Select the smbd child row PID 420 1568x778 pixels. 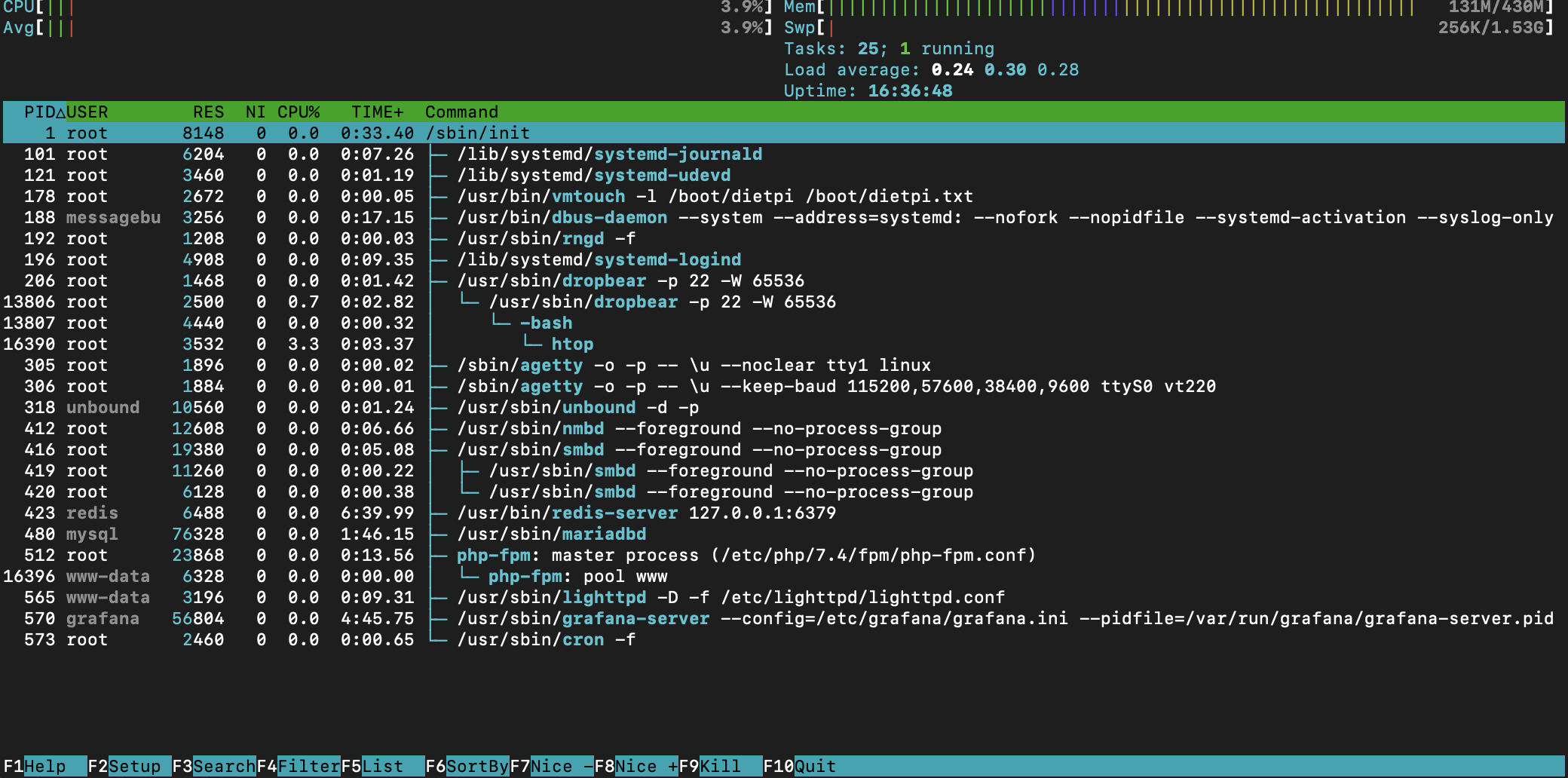(x=784, y=492)
